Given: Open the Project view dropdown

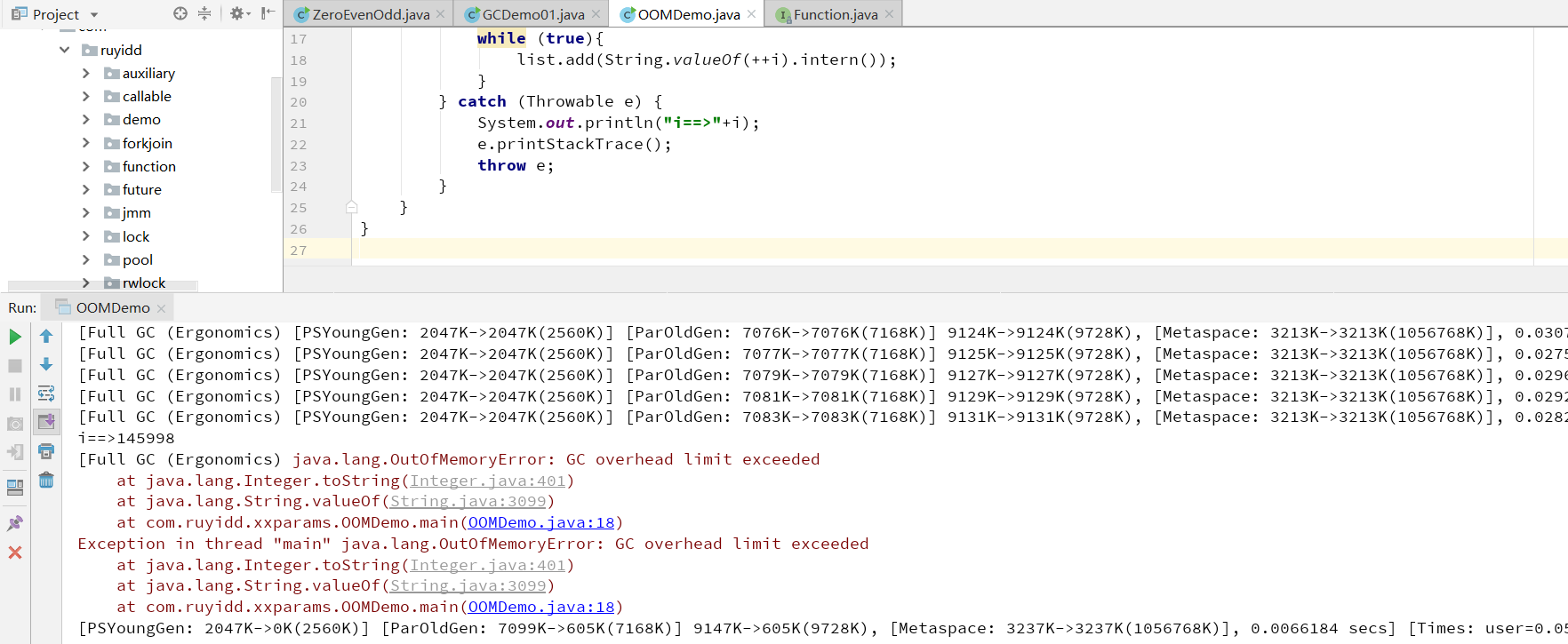Looking at the screenshot, I should pyautogui.click(x=94, y=15).
